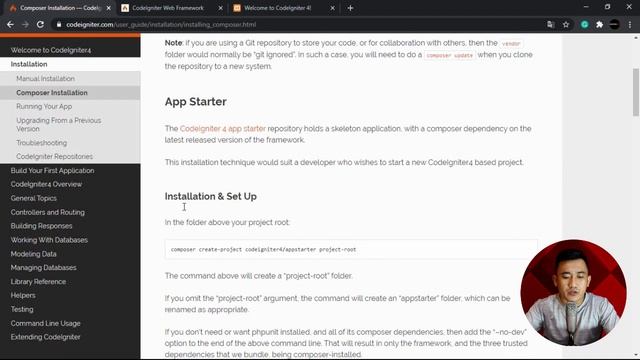The image size is (640, 360).
Task: Open Build Your First Application section
Action: (x=52, y=171)
